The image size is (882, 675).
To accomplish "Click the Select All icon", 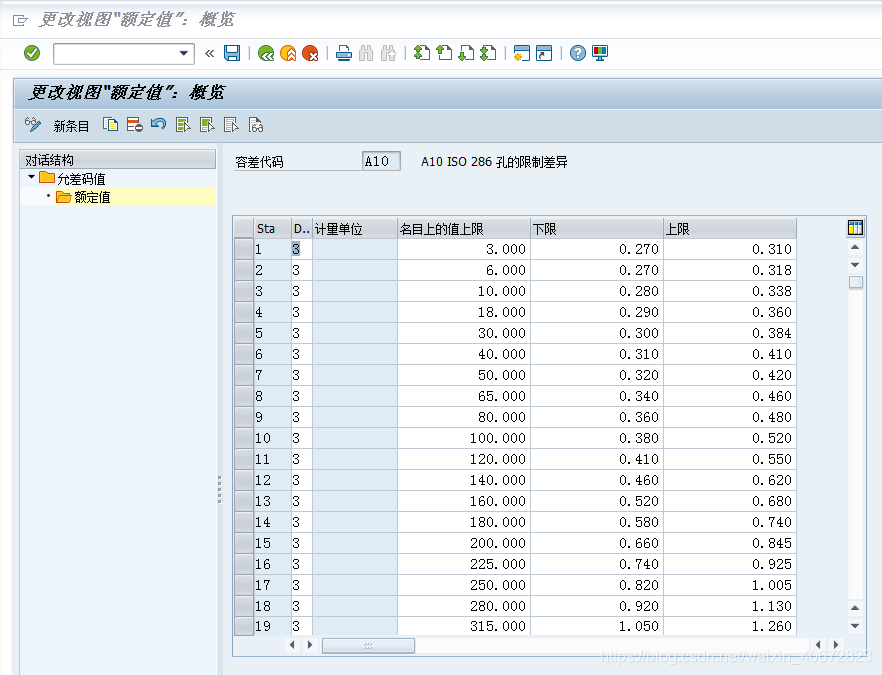I will click(183, 125).
